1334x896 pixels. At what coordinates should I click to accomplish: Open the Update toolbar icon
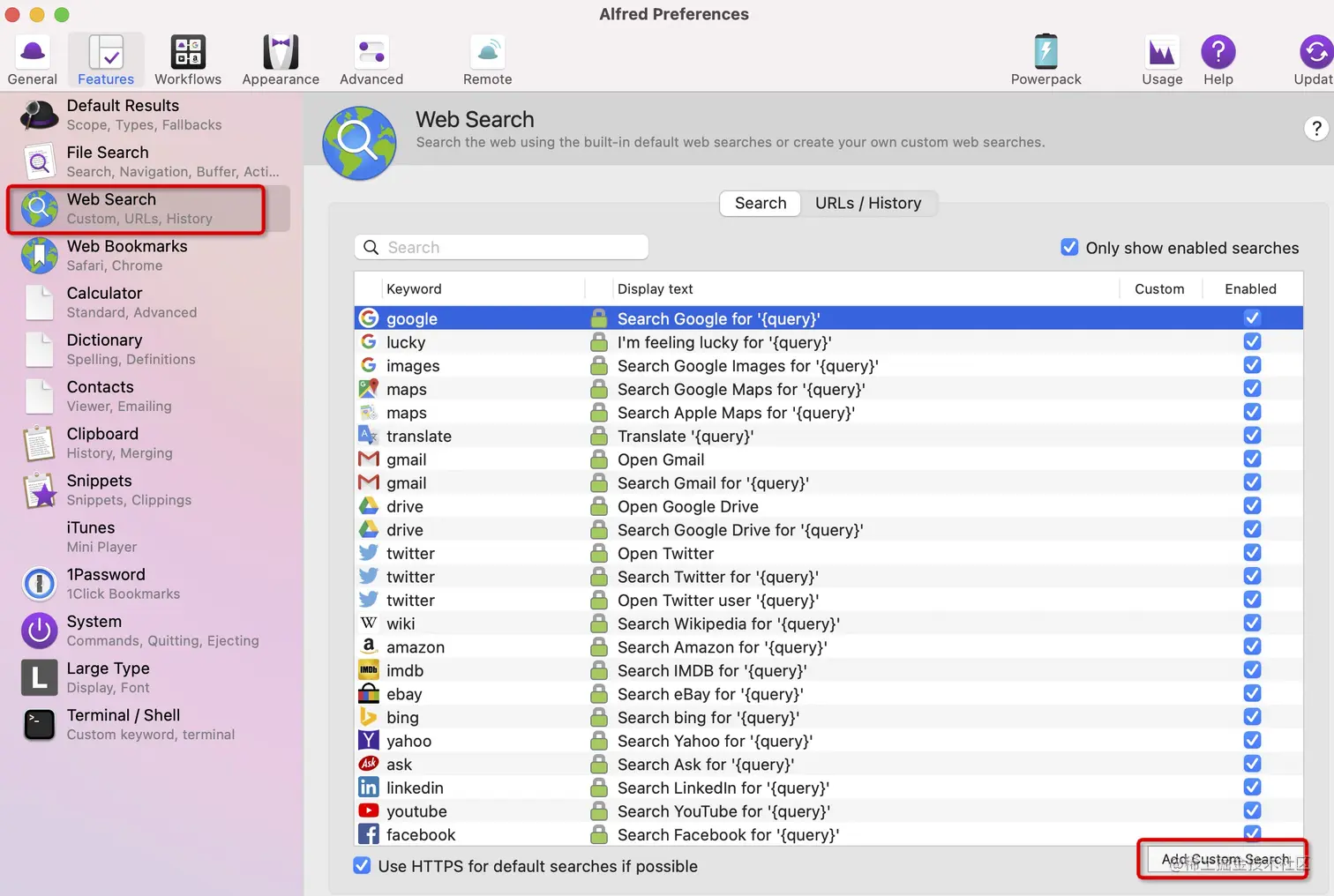click(x=1315, y=52)
